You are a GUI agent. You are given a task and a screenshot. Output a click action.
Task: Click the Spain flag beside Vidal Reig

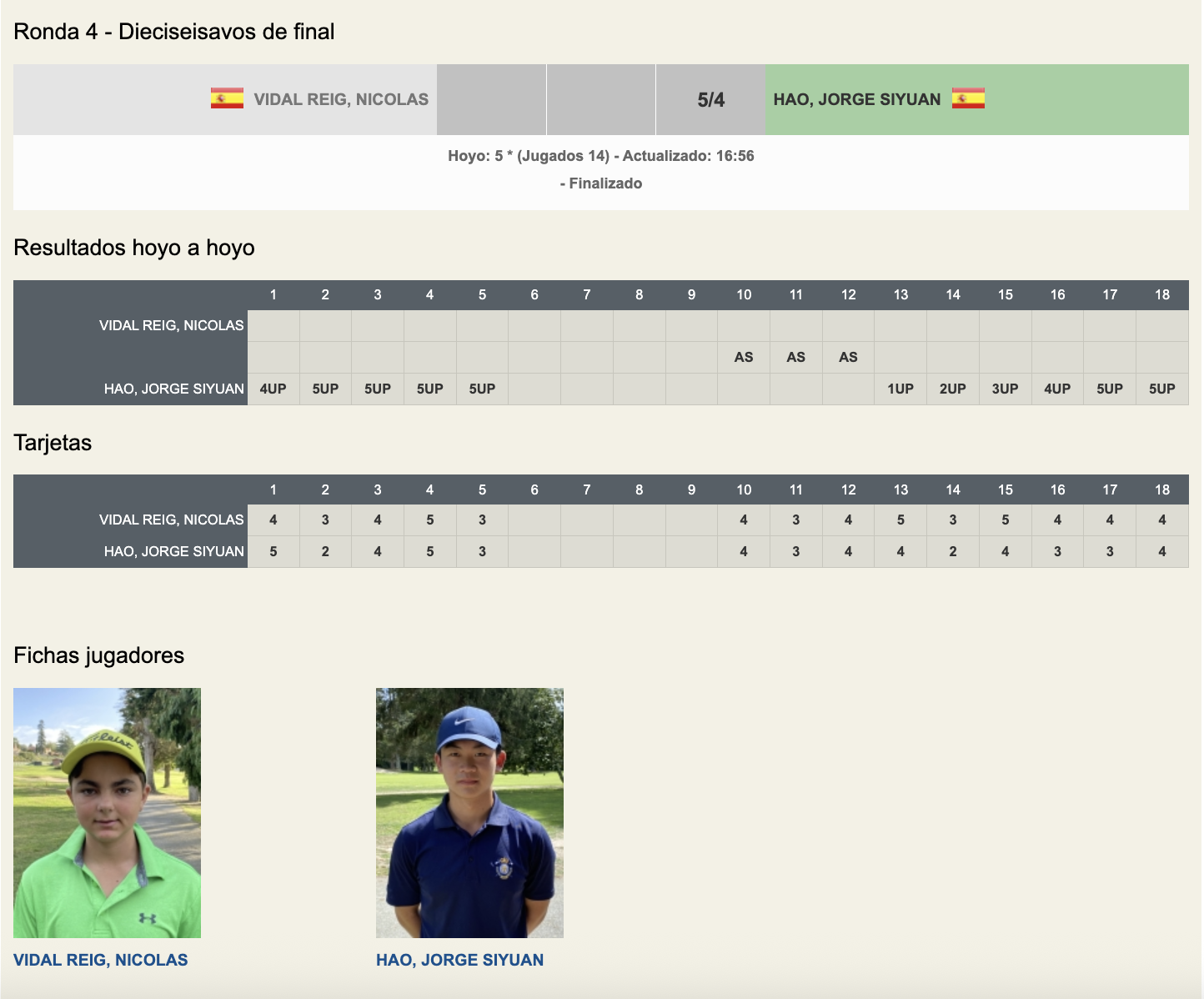click(x=227, y=99)
